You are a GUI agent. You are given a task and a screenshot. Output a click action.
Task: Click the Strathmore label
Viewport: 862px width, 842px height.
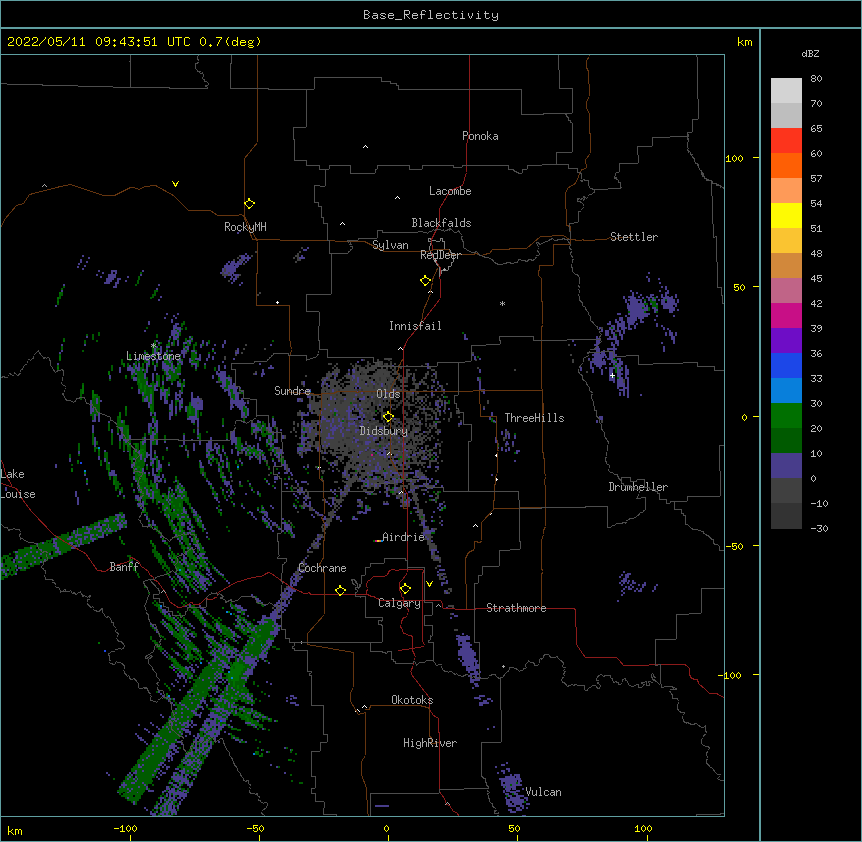pos(516,608)
